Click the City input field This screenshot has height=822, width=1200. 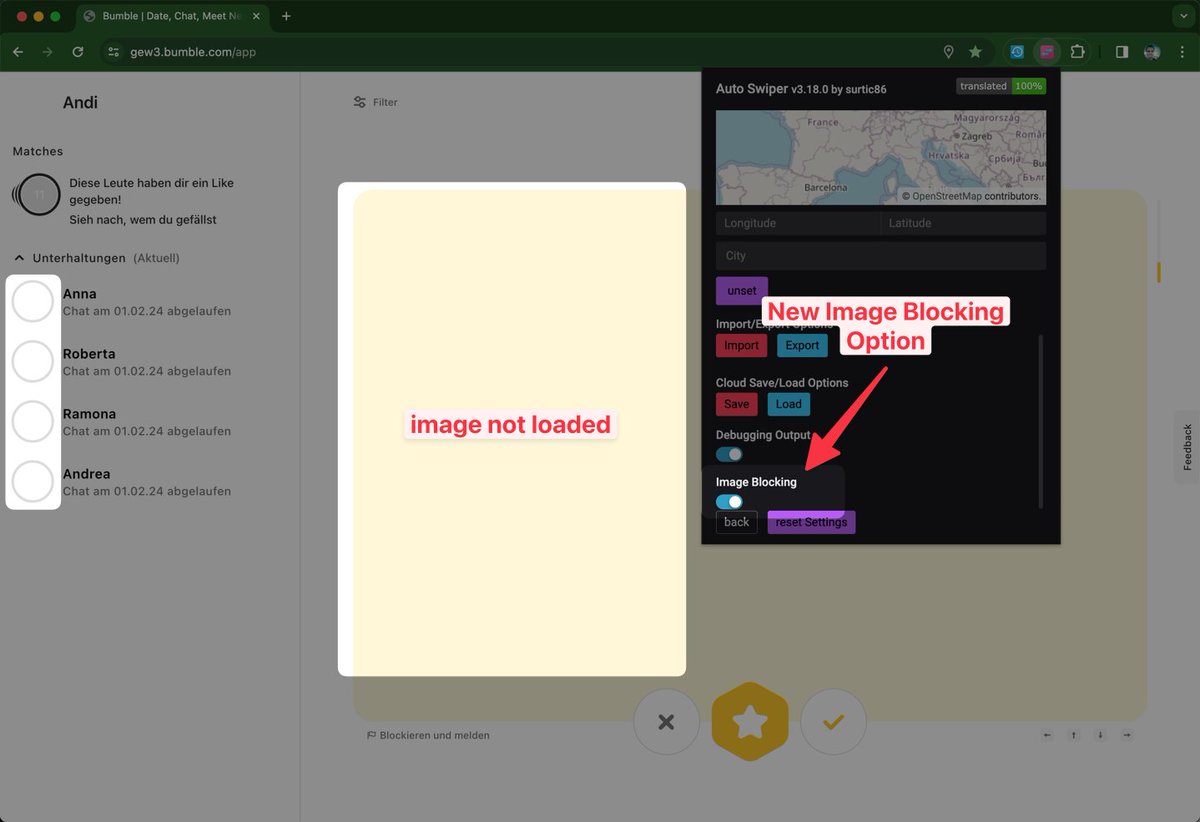tap(881, 255)
